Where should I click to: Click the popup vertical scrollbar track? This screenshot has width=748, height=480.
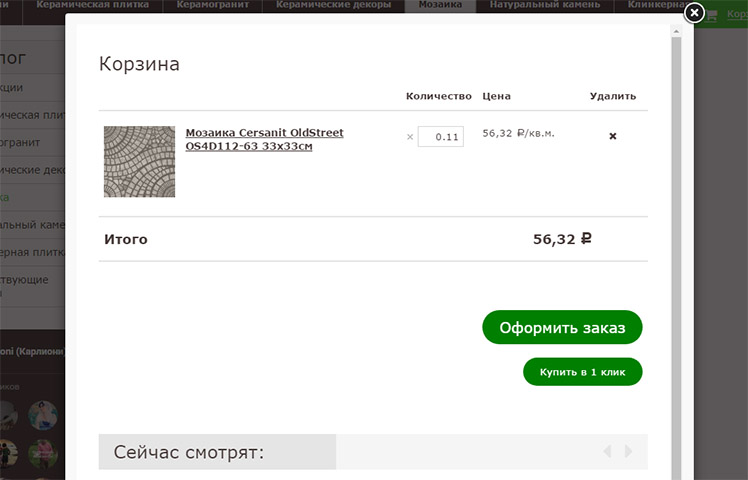point(676,258)
